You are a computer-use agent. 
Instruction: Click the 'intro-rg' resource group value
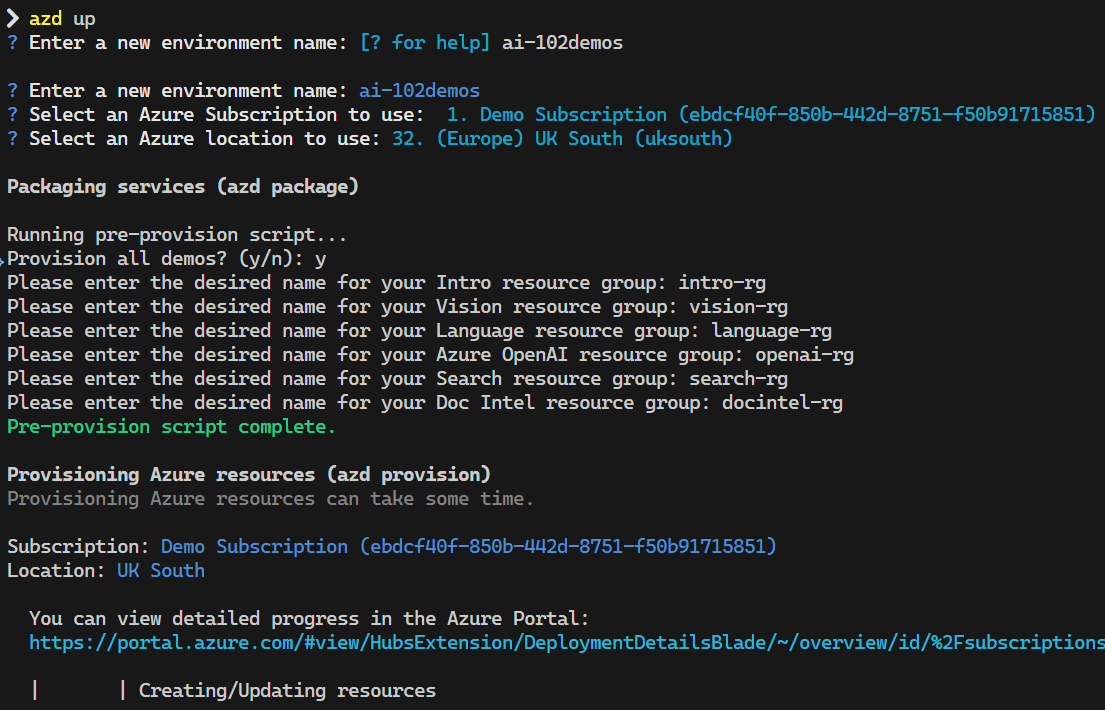tap(722, 283)
